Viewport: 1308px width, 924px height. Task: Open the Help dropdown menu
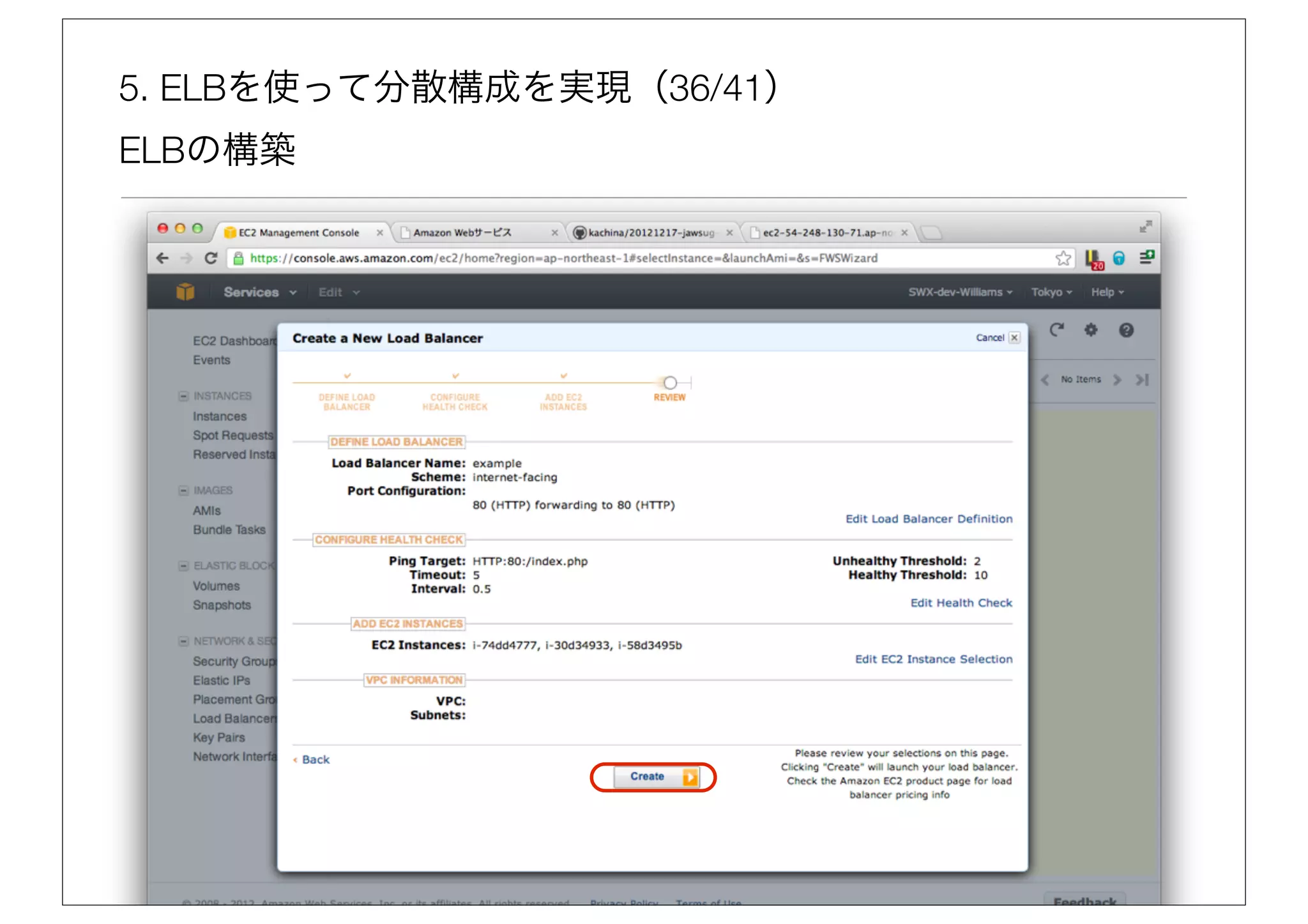(1107, 292)
